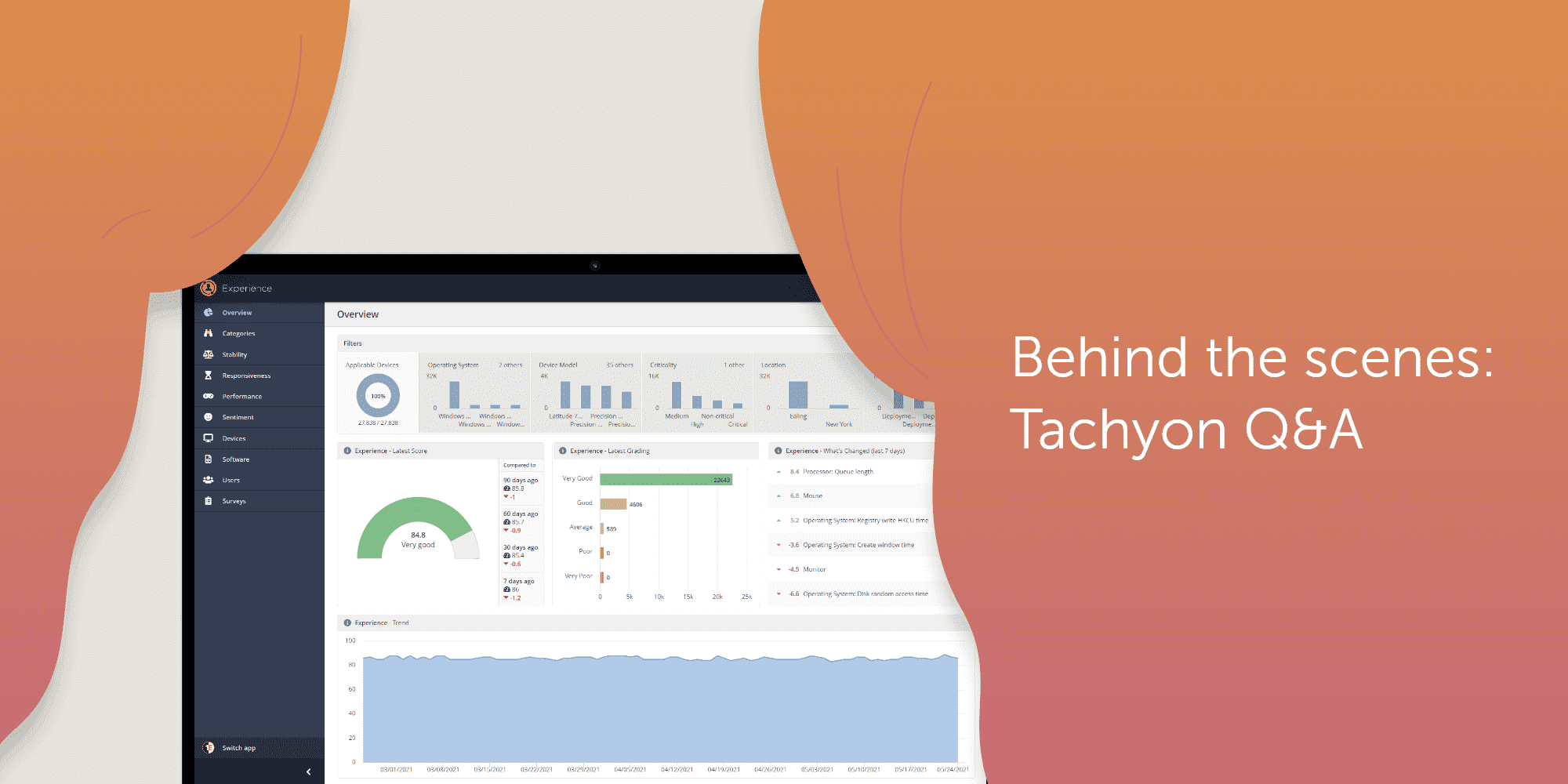The height and width of the screenshot is (784, 1568).
Task: Open the Overview menu item
Action: coord(260,312)
